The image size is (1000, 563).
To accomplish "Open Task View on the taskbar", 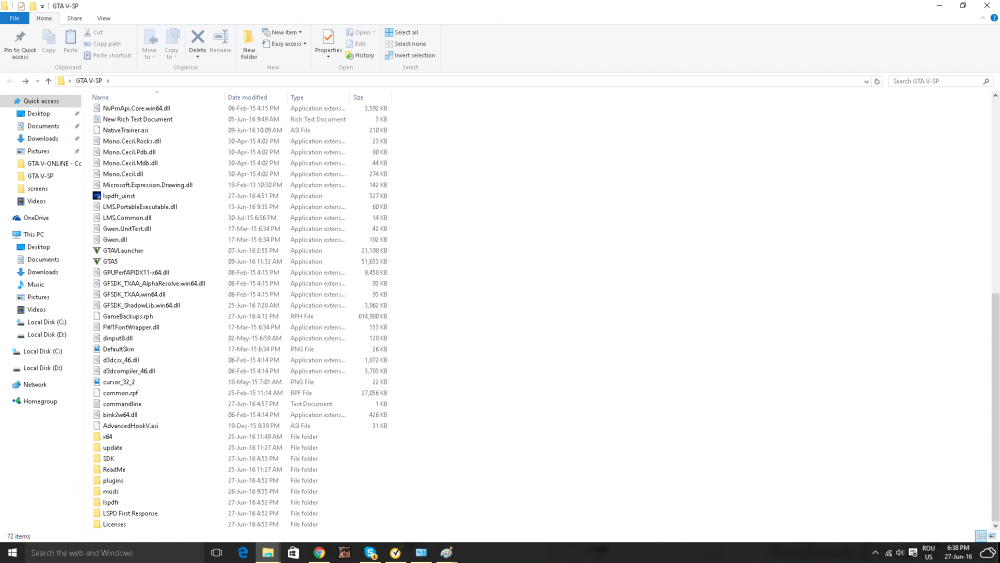I will tap(217, 553).
